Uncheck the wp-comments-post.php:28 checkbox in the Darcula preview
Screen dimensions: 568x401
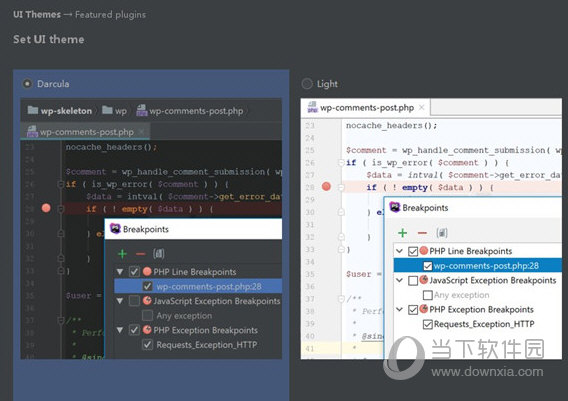(147, 286)
